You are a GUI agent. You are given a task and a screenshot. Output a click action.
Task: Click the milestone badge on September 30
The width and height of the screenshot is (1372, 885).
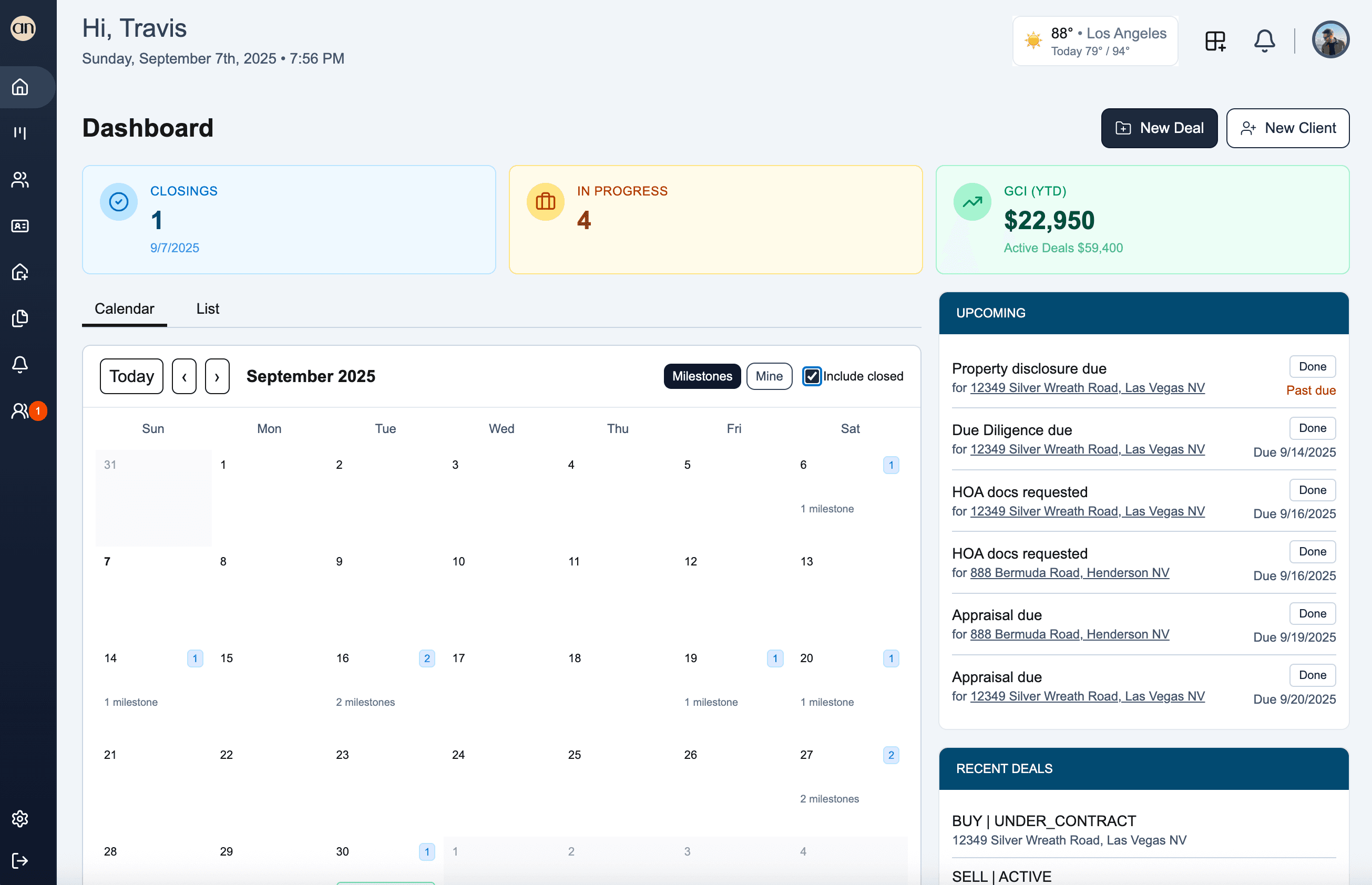click(x=426, y=852)
